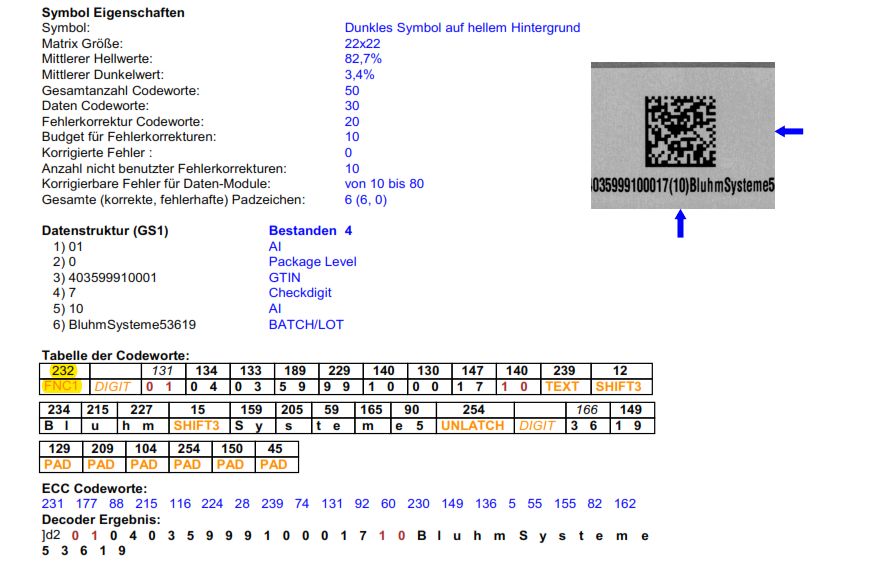Select the '45' pad codeword cell
The height and width of the screenshot is (573, 871).
coord(275,449)
